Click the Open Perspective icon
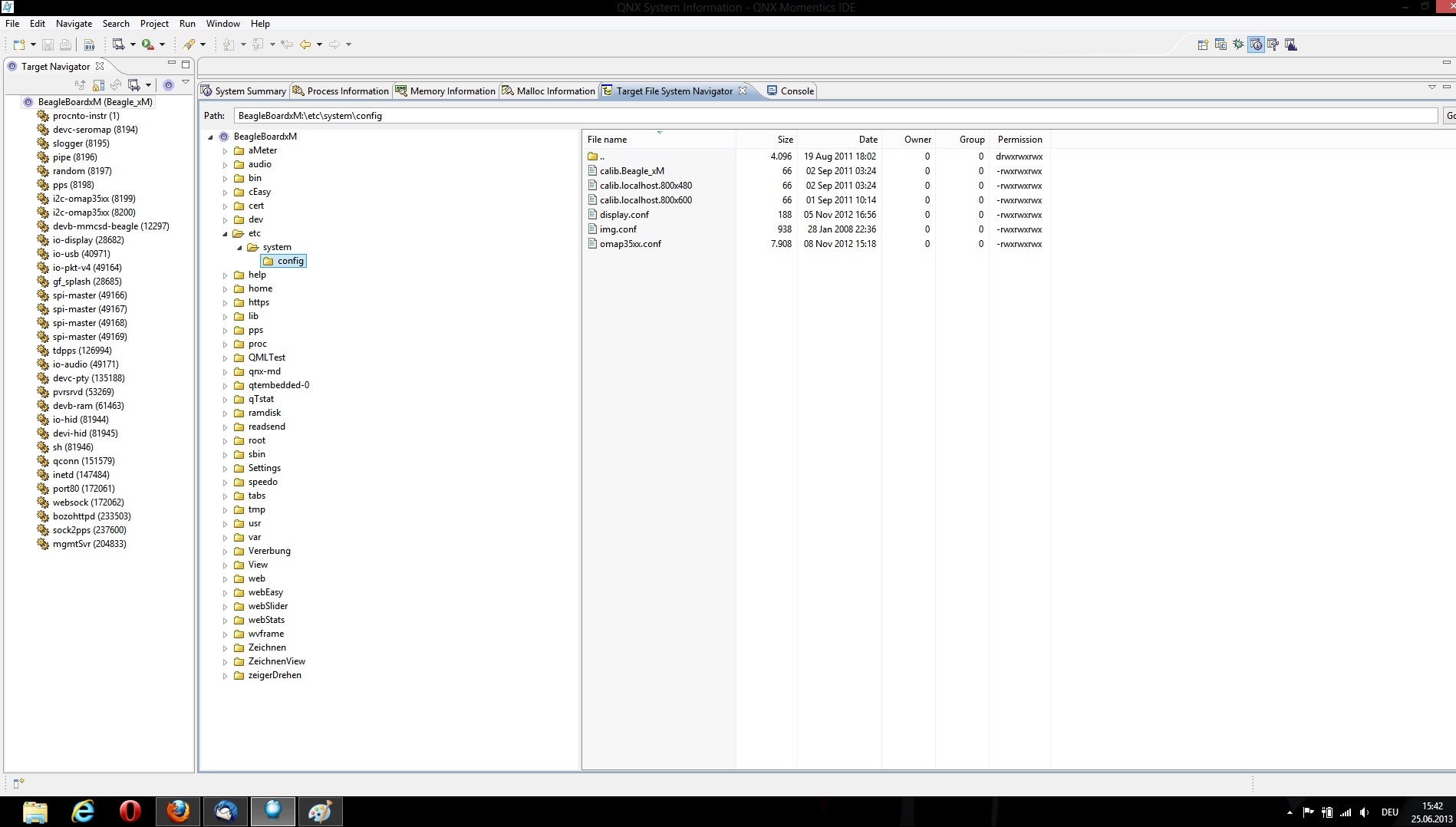Viewport: 1456px width, 827px height. tap(1203, 44)
